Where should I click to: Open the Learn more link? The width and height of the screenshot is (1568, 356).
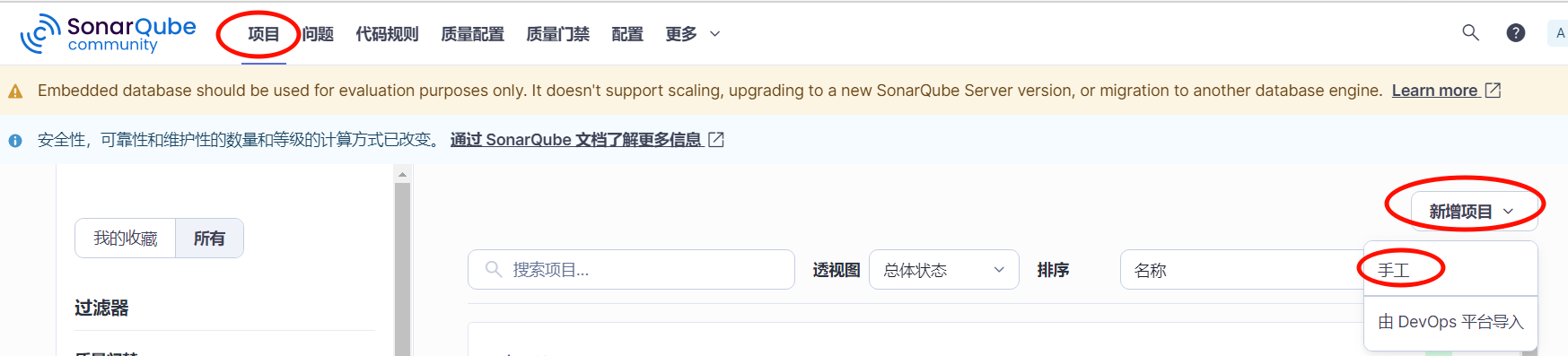pos(1434,91)
